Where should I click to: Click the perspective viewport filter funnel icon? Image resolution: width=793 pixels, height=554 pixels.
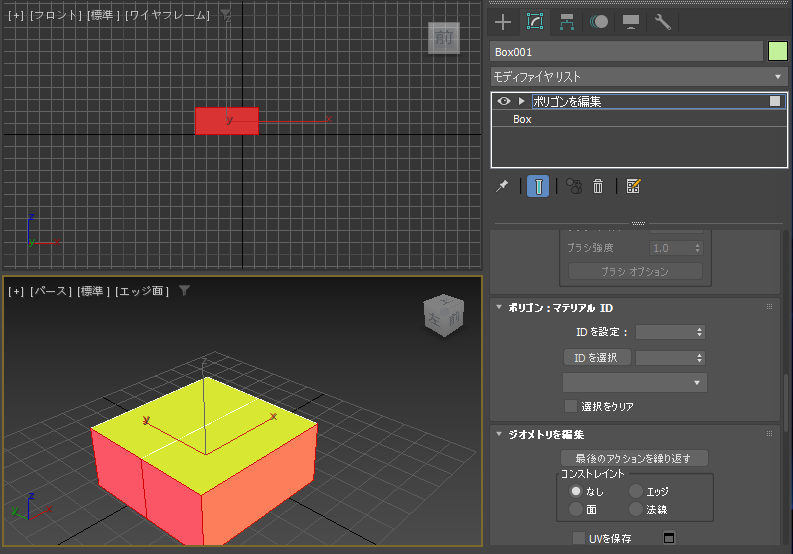[x=185, y=290]
